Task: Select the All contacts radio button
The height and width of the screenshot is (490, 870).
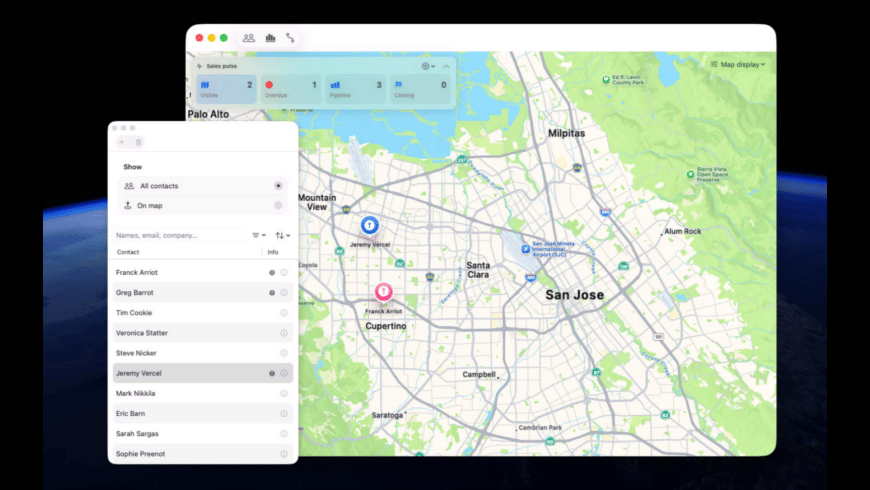Action: pyautogui.click(x=278, y=186)
